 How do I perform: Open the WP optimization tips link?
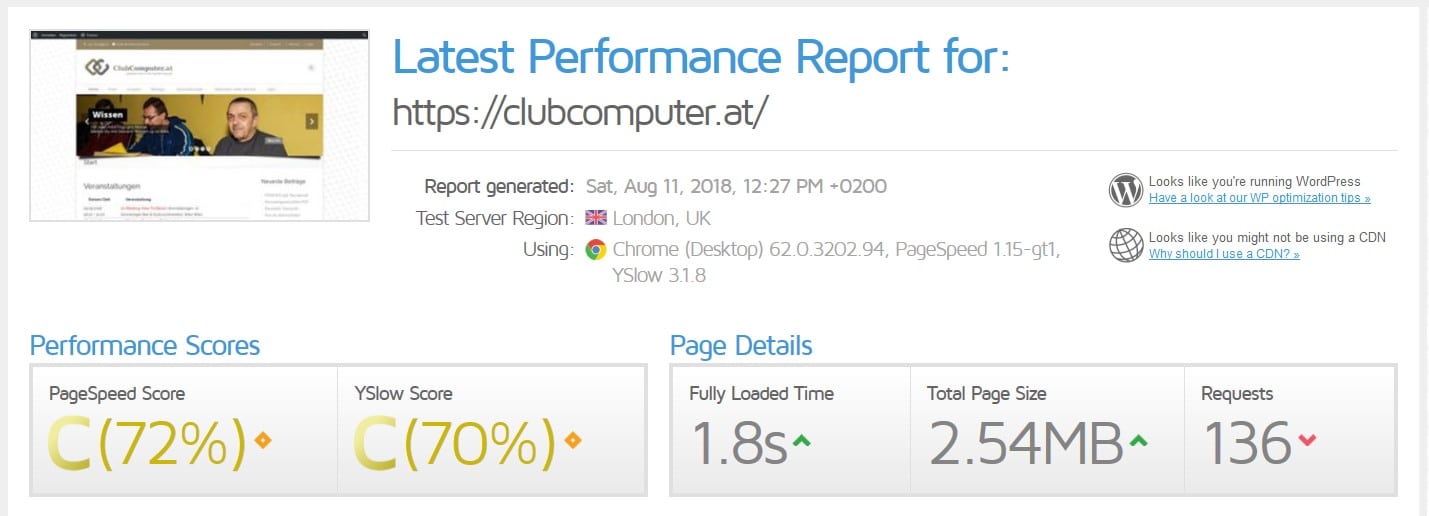(1260, 198)
